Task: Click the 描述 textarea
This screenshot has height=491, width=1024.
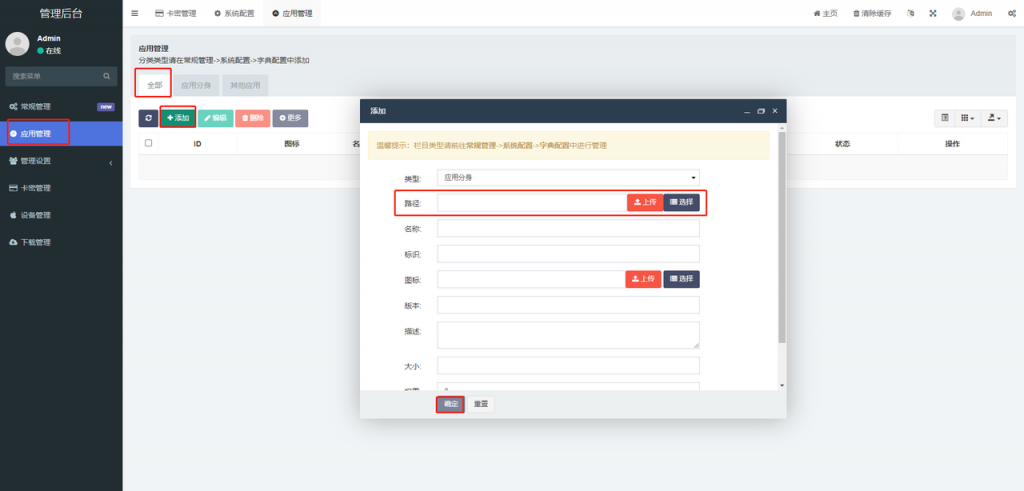Action: [x=568, y=335]
